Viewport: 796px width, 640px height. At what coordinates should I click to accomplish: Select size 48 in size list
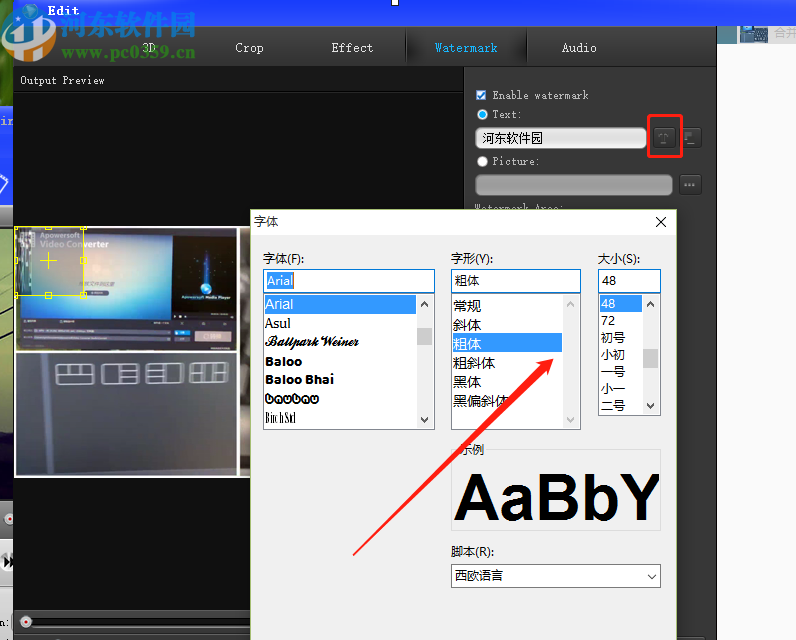[620, 304]
